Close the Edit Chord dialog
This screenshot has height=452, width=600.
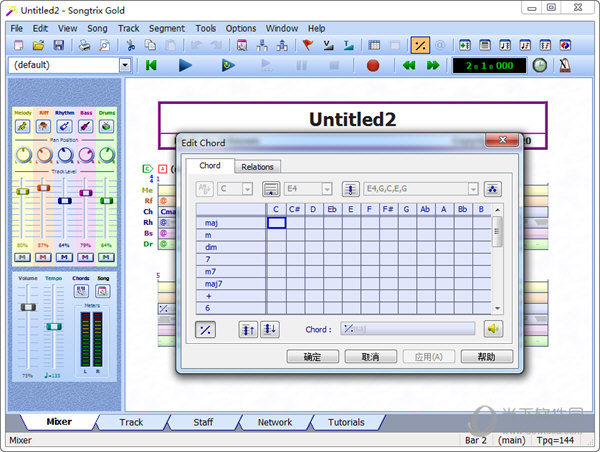click(502, 140)
